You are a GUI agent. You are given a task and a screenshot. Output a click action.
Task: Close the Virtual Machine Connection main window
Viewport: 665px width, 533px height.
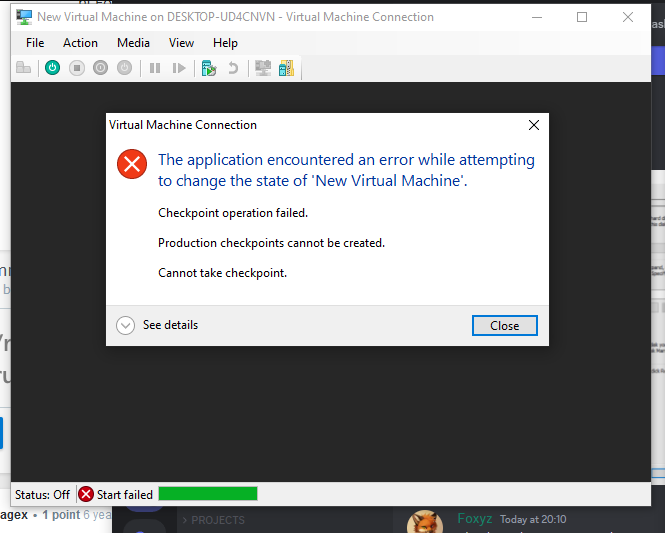tap(628, 17)
